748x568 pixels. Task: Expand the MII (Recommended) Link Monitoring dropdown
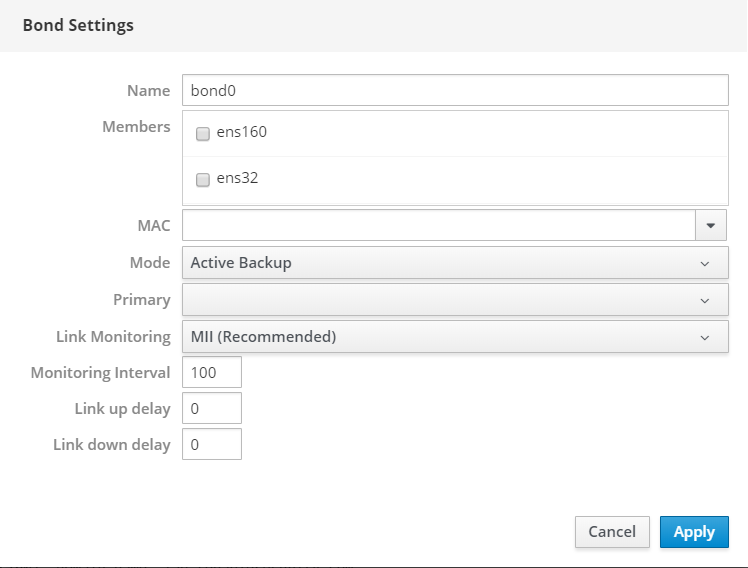tap(454, 337)
